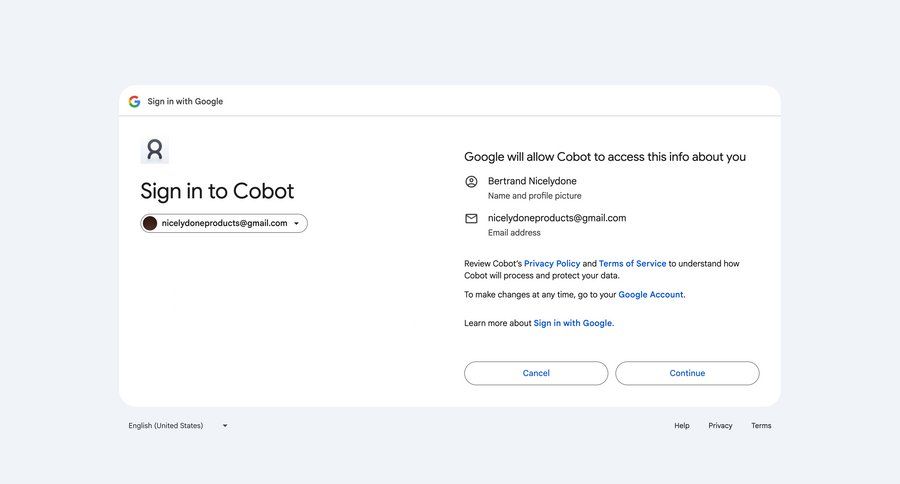The height and width of the screenshot is (484, 900).
Task: Click the Cobot app logo
Action: 154,150
